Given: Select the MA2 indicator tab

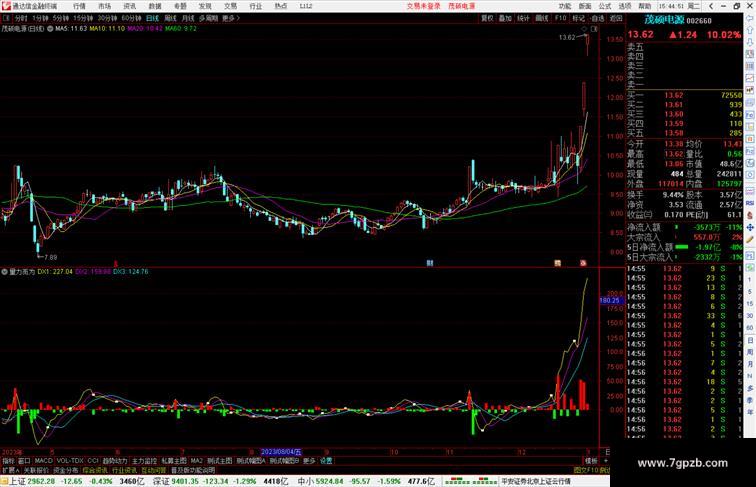Looking at the screenshot, I should point(197,461).
